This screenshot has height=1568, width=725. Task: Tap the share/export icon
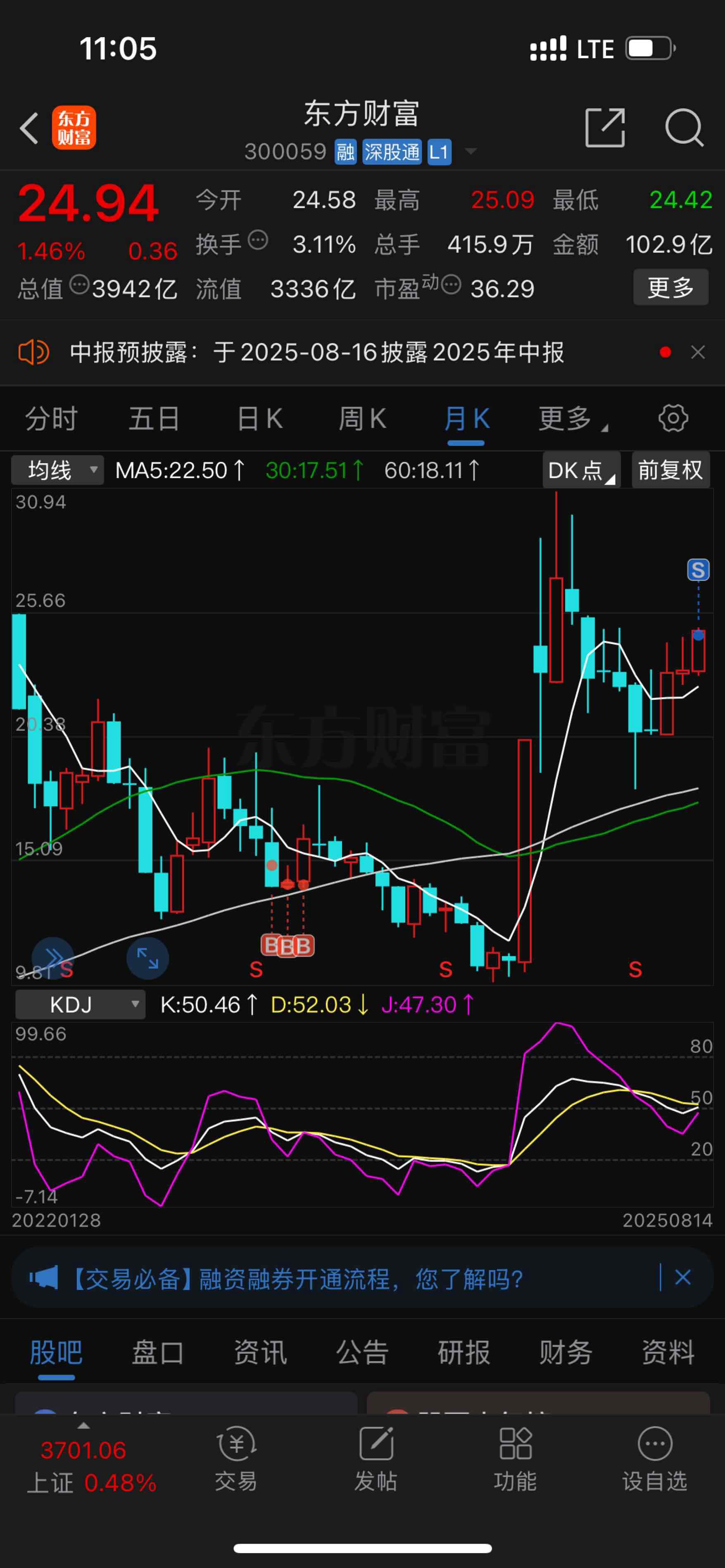pyautogui.click(x=605, y=128)
